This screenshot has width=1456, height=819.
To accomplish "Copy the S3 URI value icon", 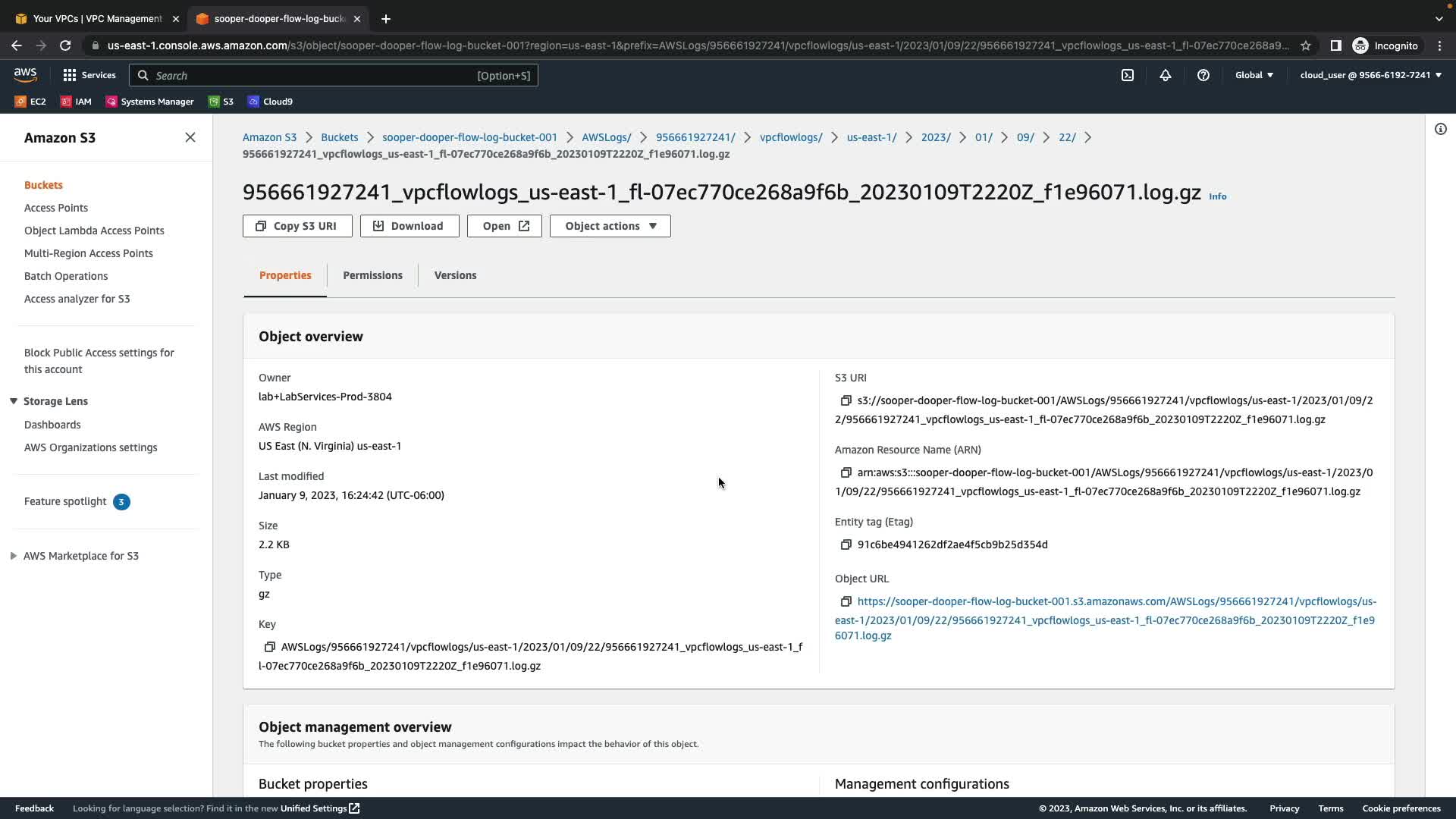I will coord(846,400).
